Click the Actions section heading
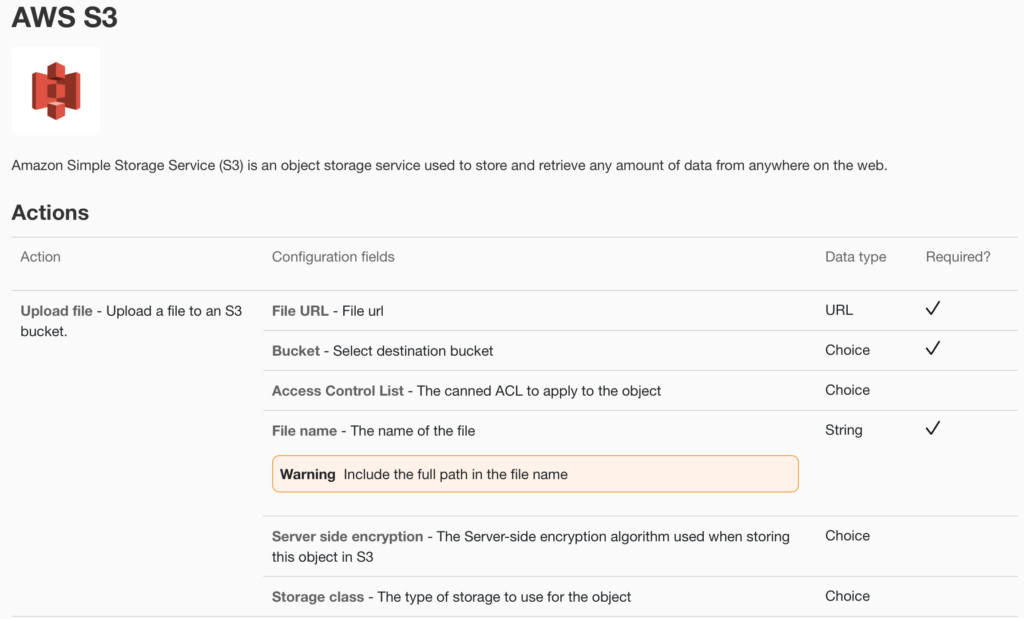 [50, 213]
